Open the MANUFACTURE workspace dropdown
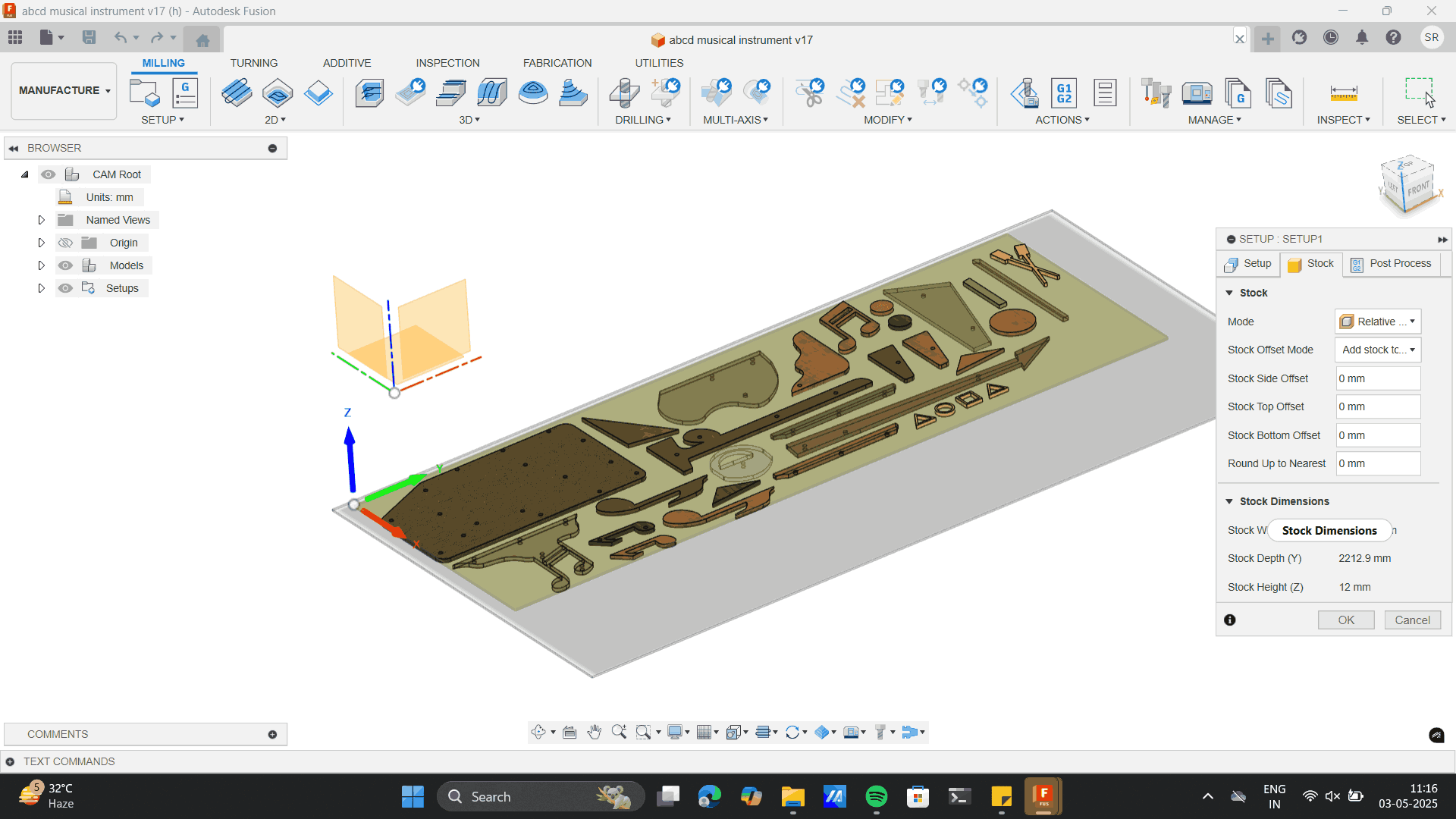Screen dimensions: 1456x819 [x=64, y=90]
